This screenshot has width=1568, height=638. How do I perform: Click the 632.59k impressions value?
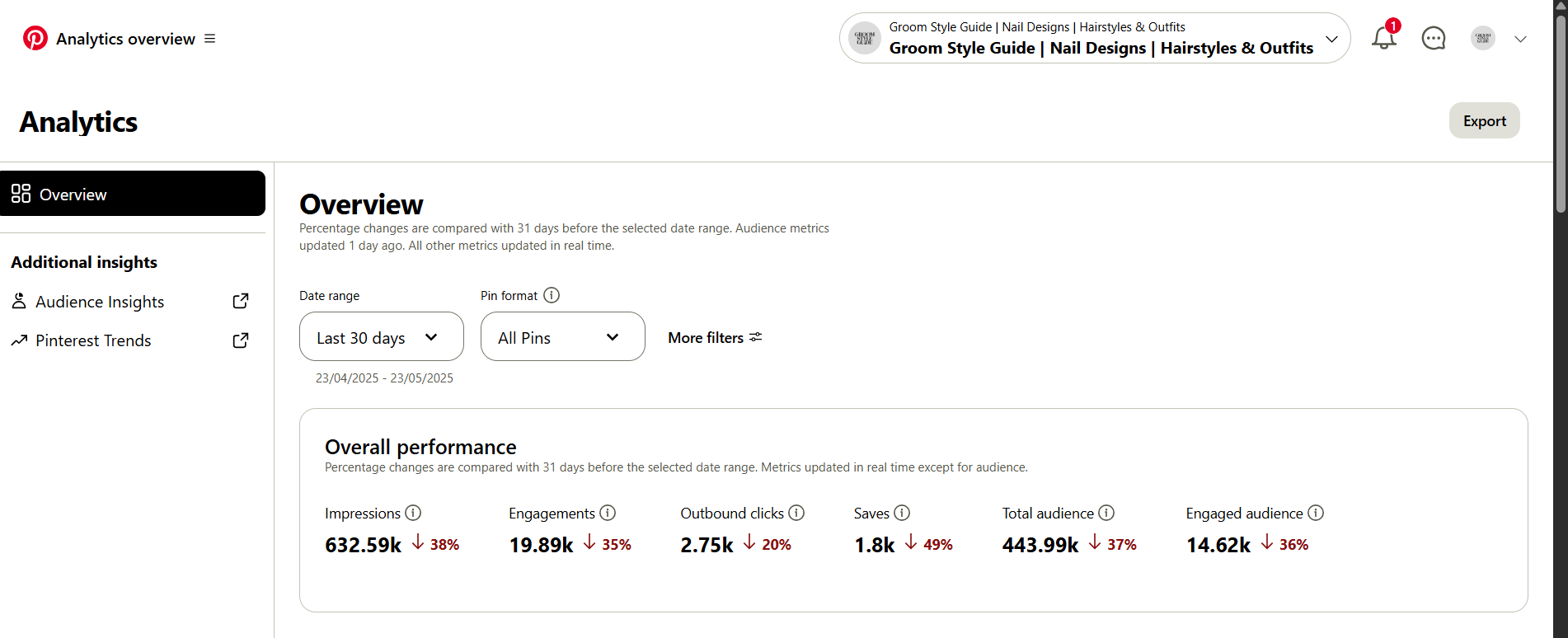[x=363, y=545]
